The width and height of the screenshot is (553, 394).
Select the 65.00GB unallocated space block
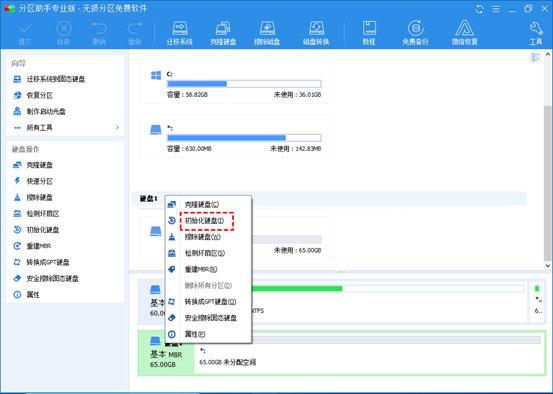pyautogui.click(x=369, y=352)
